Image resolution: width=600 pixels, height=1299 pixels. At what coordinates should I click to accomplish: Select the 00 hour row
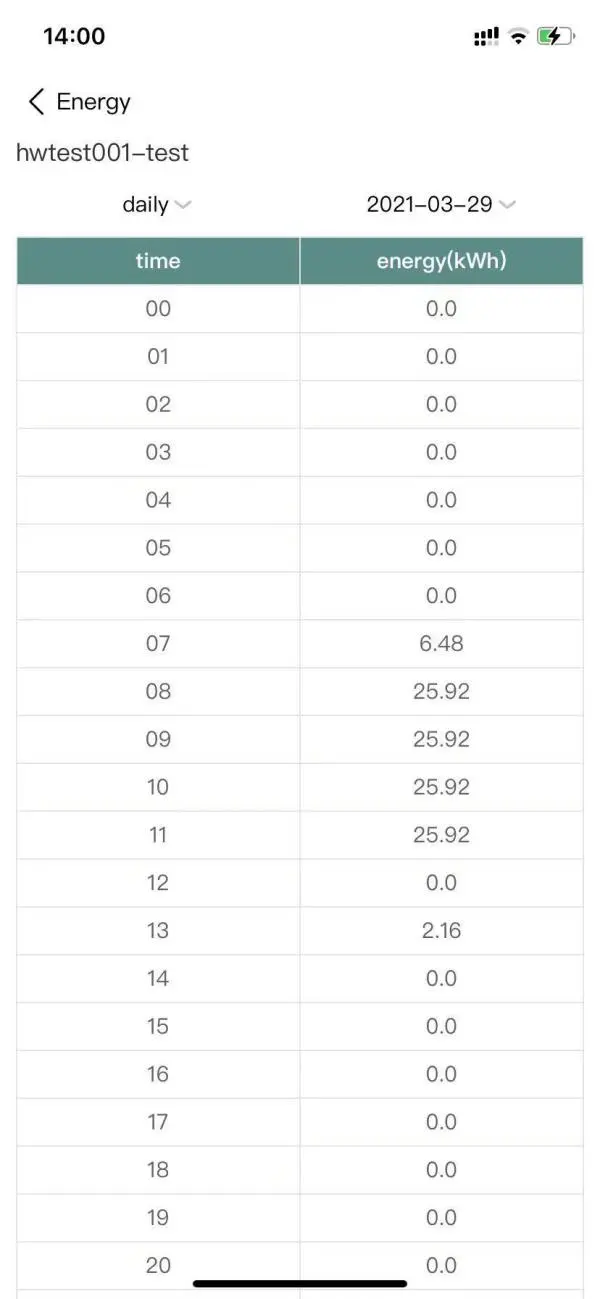[x=158, y=309]
